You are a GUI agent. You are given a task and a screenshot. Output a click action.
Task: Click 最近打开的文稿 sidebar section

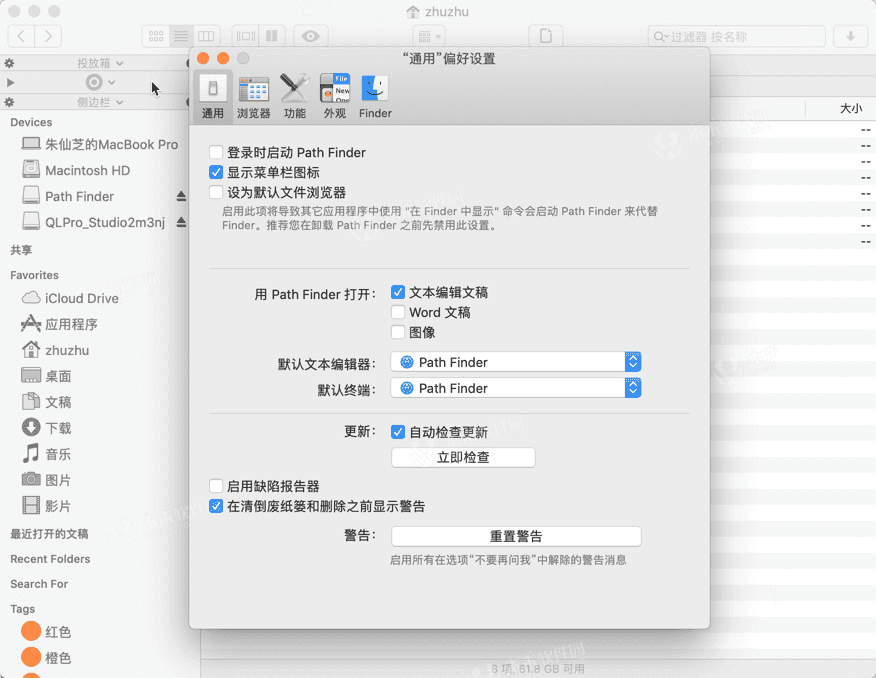coord(49,534)
